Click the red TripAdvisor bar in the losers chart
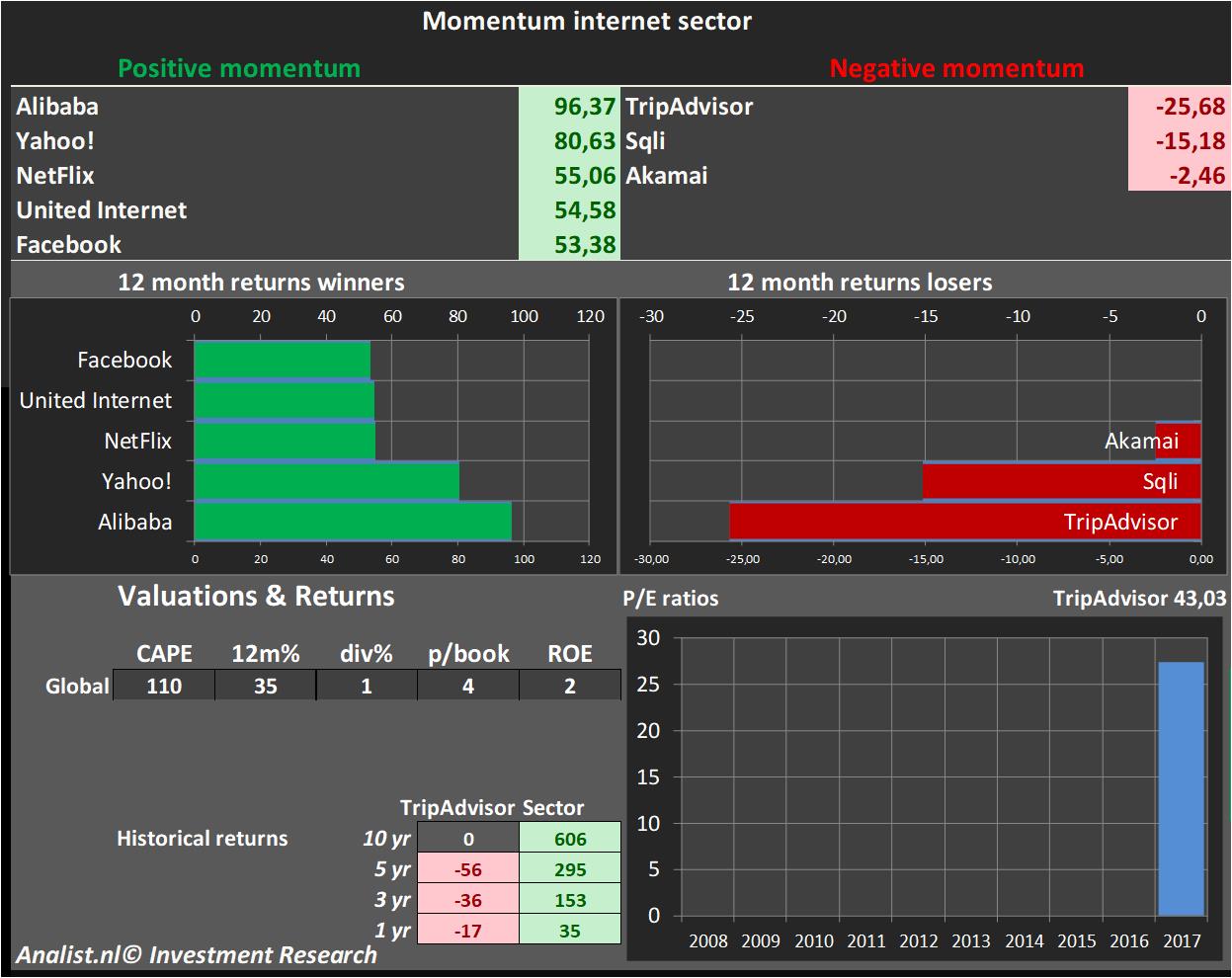The width and height of the screenshot is (1232, 978). coord(965,523)
